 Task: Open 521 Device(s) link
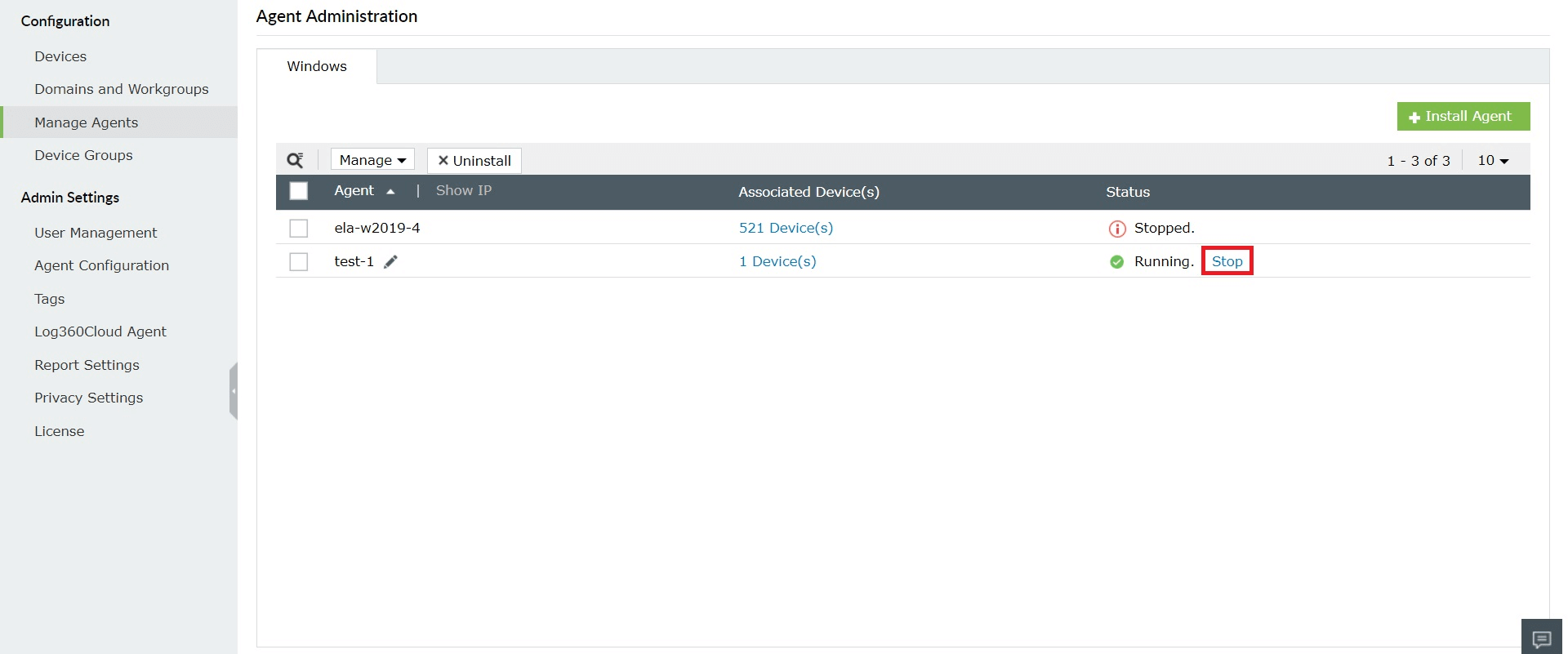tap(786, 228)
